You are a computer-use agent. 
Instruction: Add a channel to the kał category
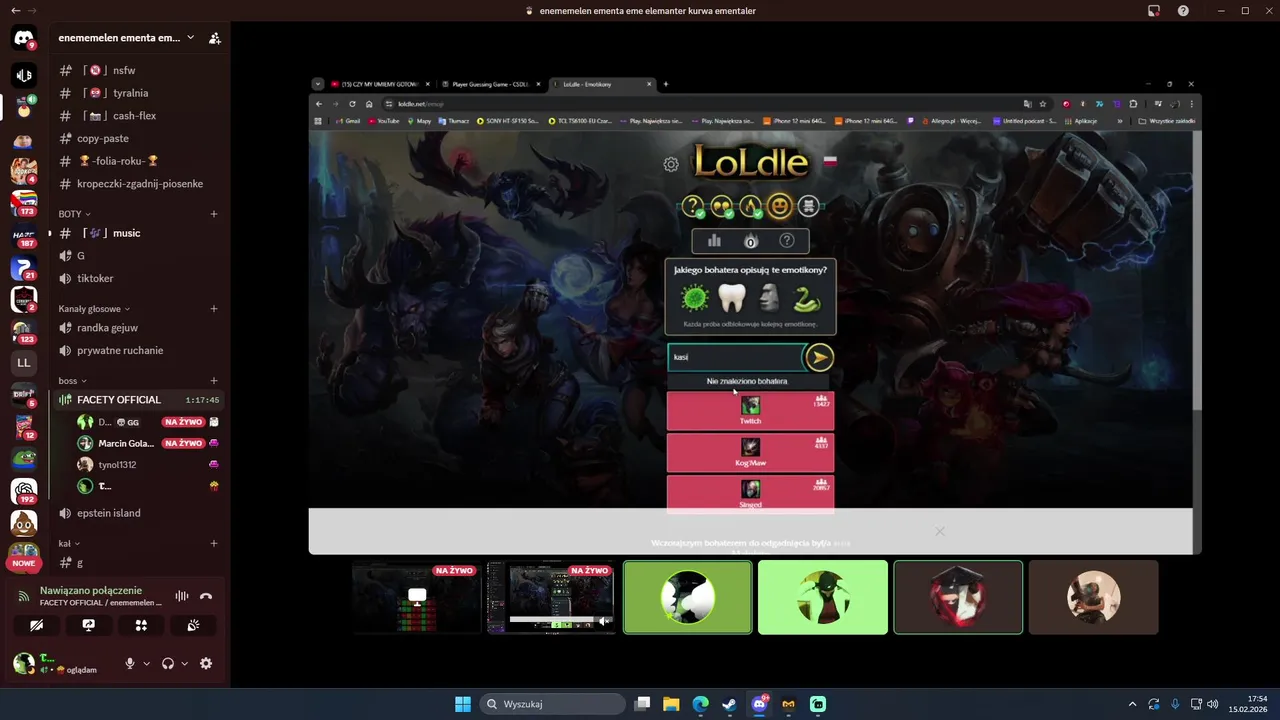pyautogui.click(x=214, y=544)
